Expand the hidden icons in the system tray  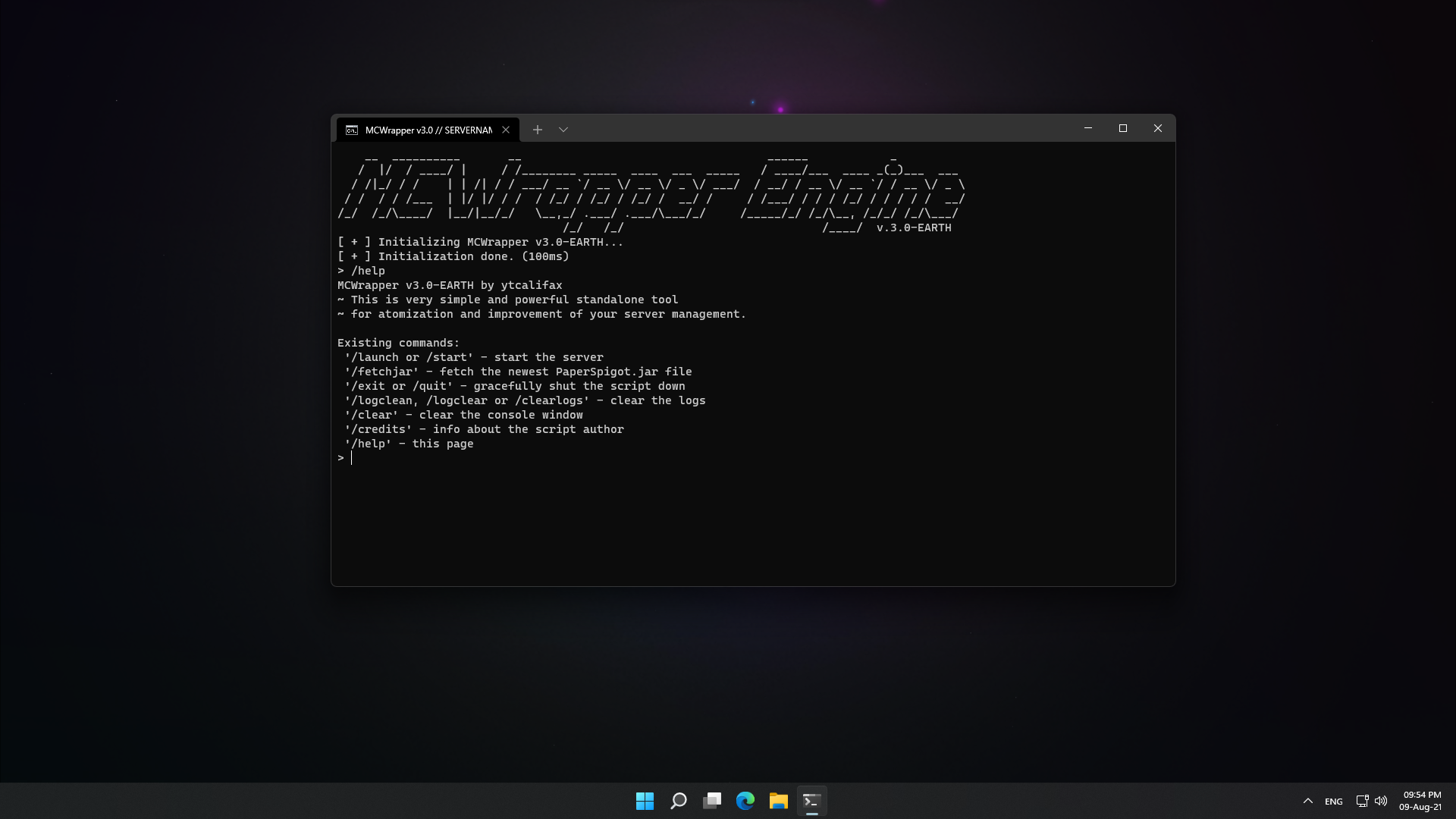(x=1308, y=801)
